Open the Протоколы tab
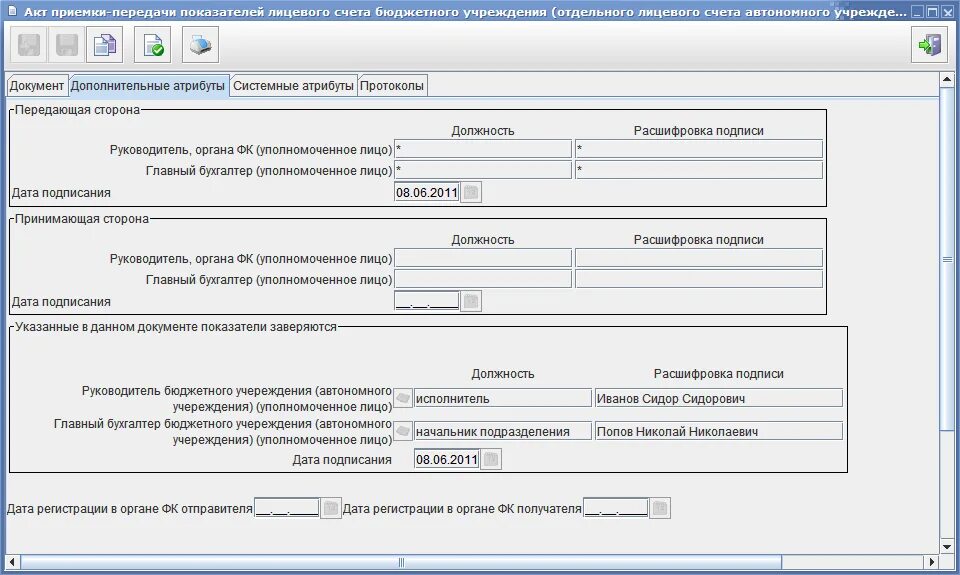The height and width of the screenshot is (575, 960). (392, 86)
